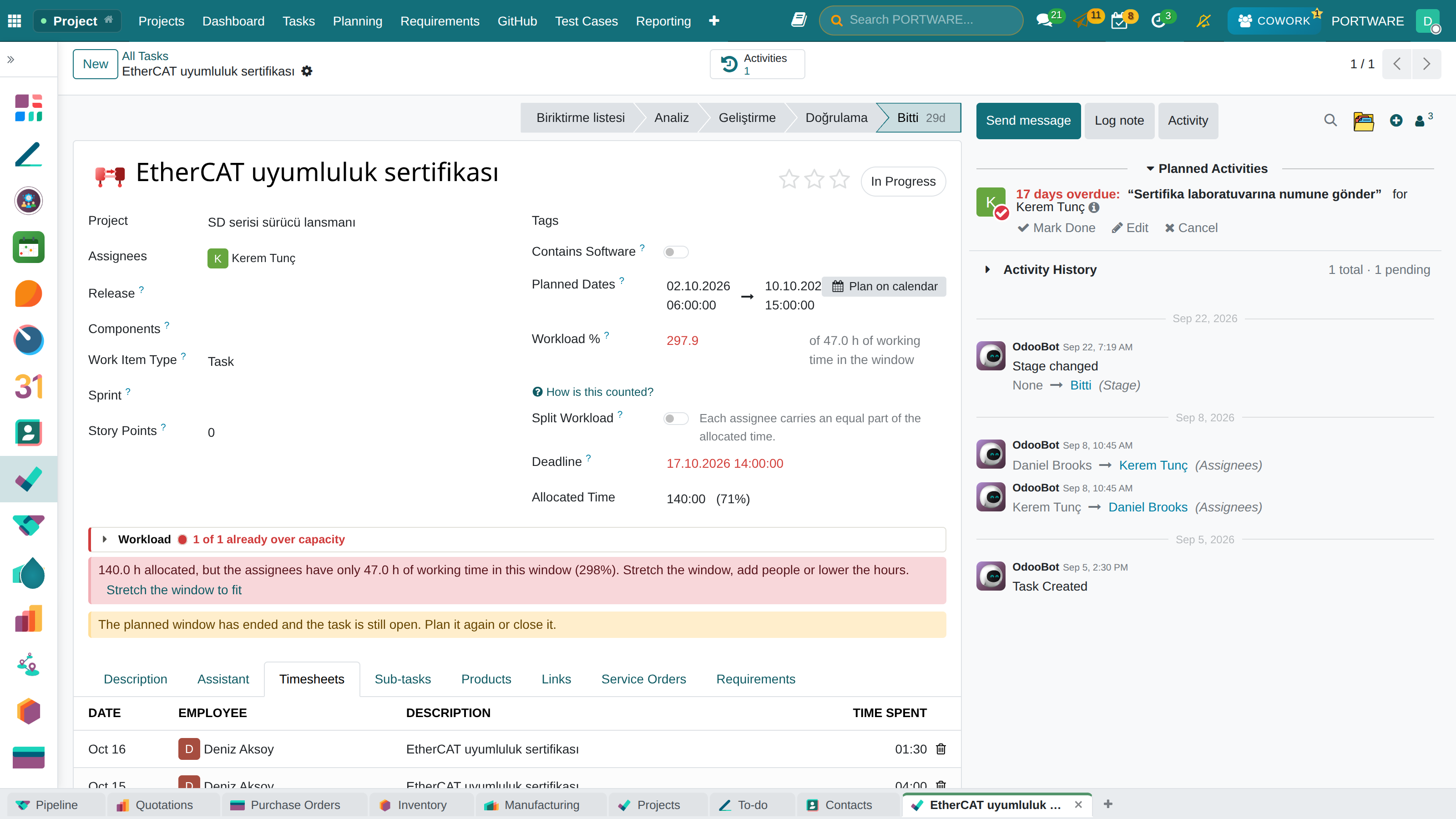Open the In Progress state dropdown
Viewport: 1456px width, 819px height.
(903, 182)
